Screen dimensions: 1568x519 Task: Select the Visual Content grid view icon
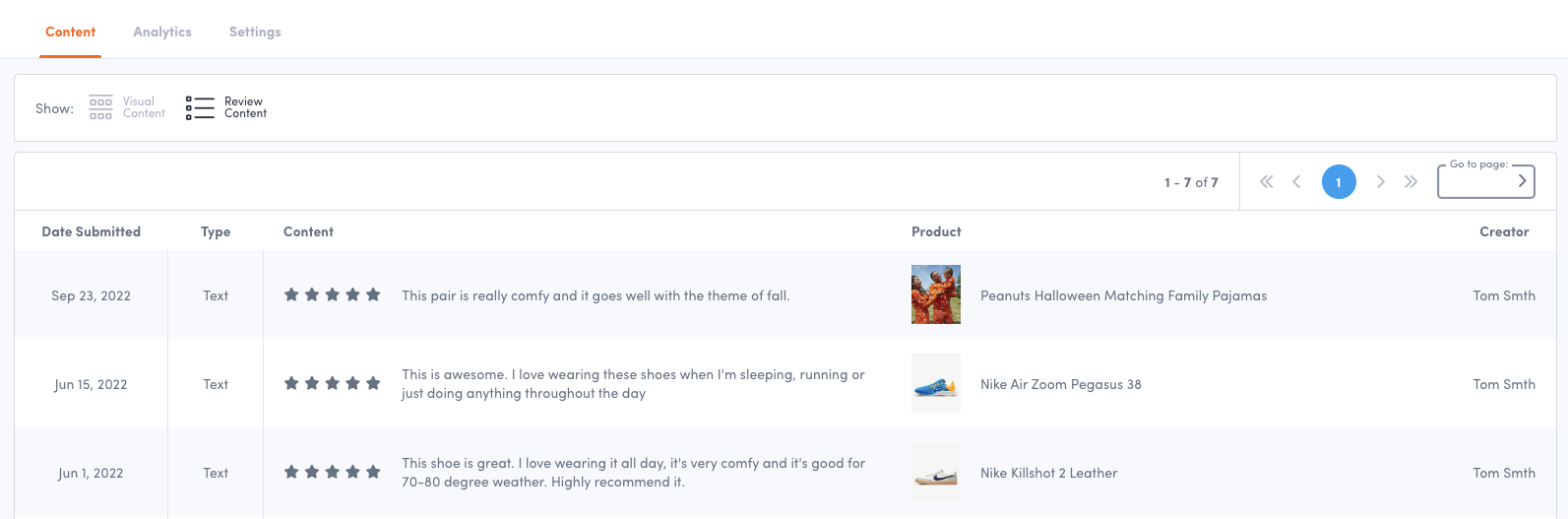(x=100, y=107)
